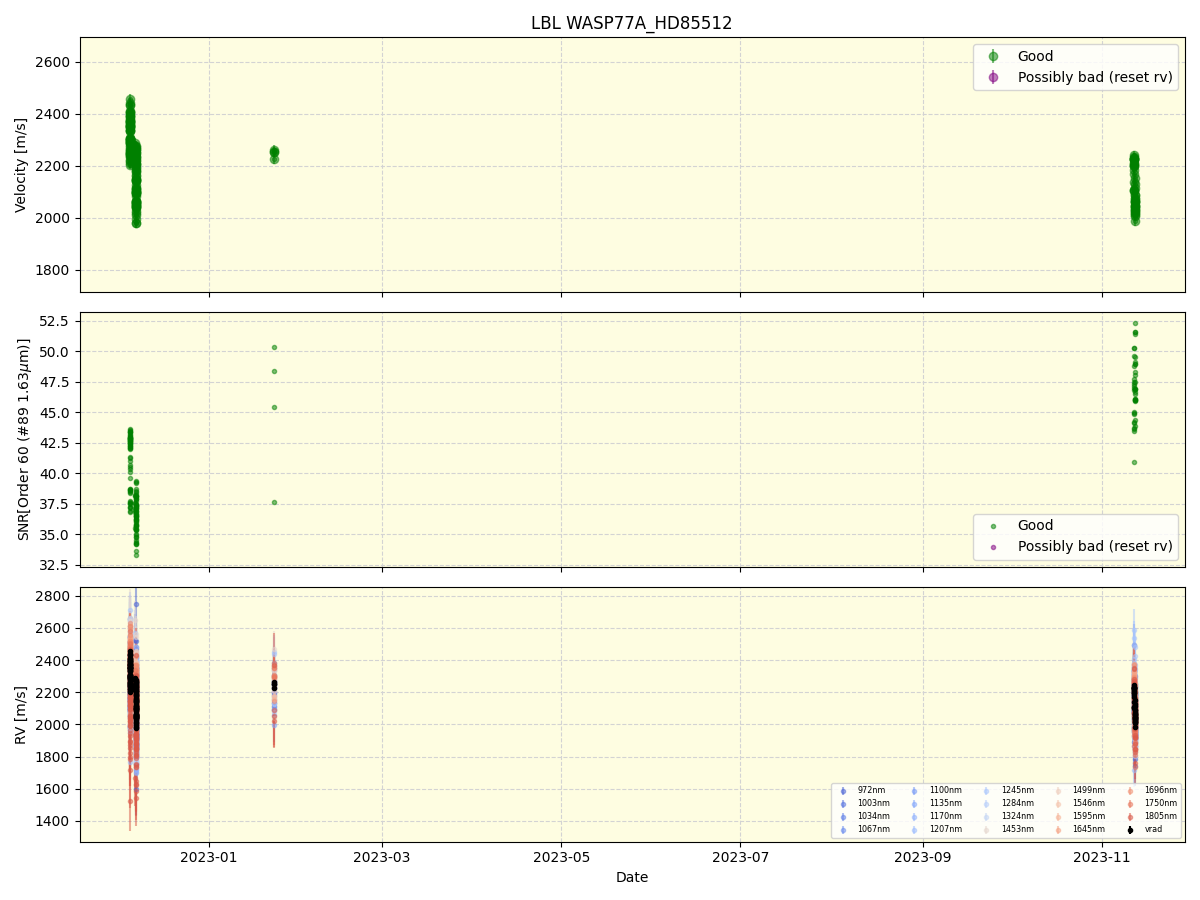Click the Date x-axis label
The height and width of the screenshot is (900, 1200).
click(x=631, y=877)
